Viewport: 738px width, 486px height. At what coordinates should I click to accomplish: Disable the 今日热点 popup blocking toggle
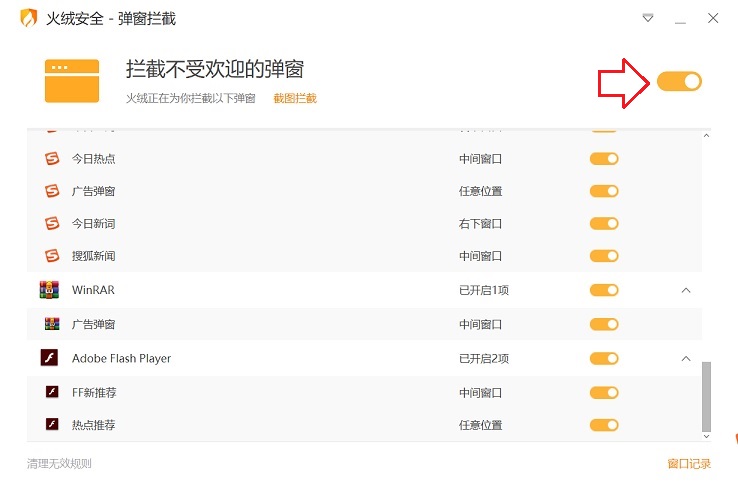click(x=604, y=158)
